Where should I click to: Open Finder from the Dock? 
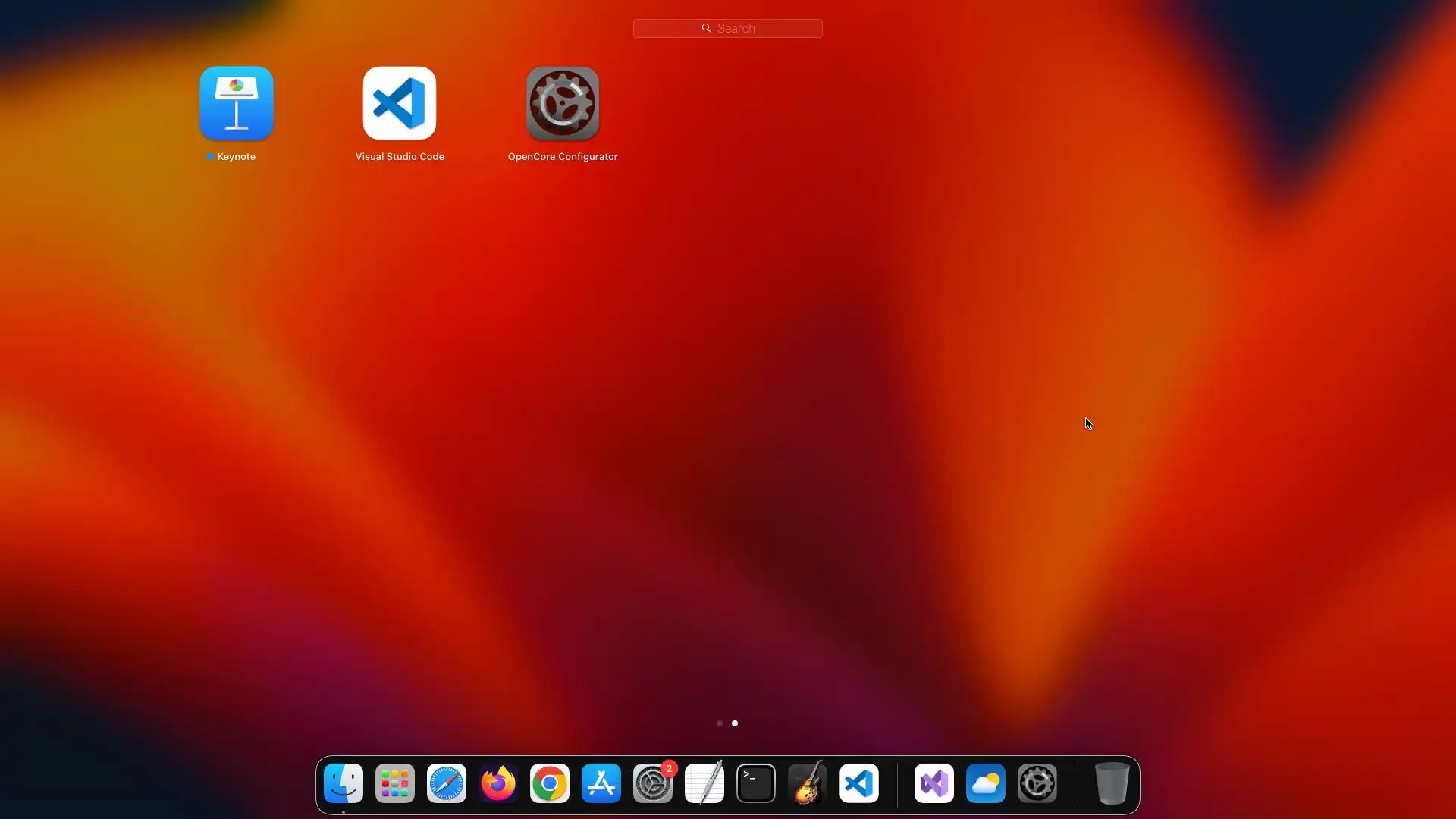point(344,783)
